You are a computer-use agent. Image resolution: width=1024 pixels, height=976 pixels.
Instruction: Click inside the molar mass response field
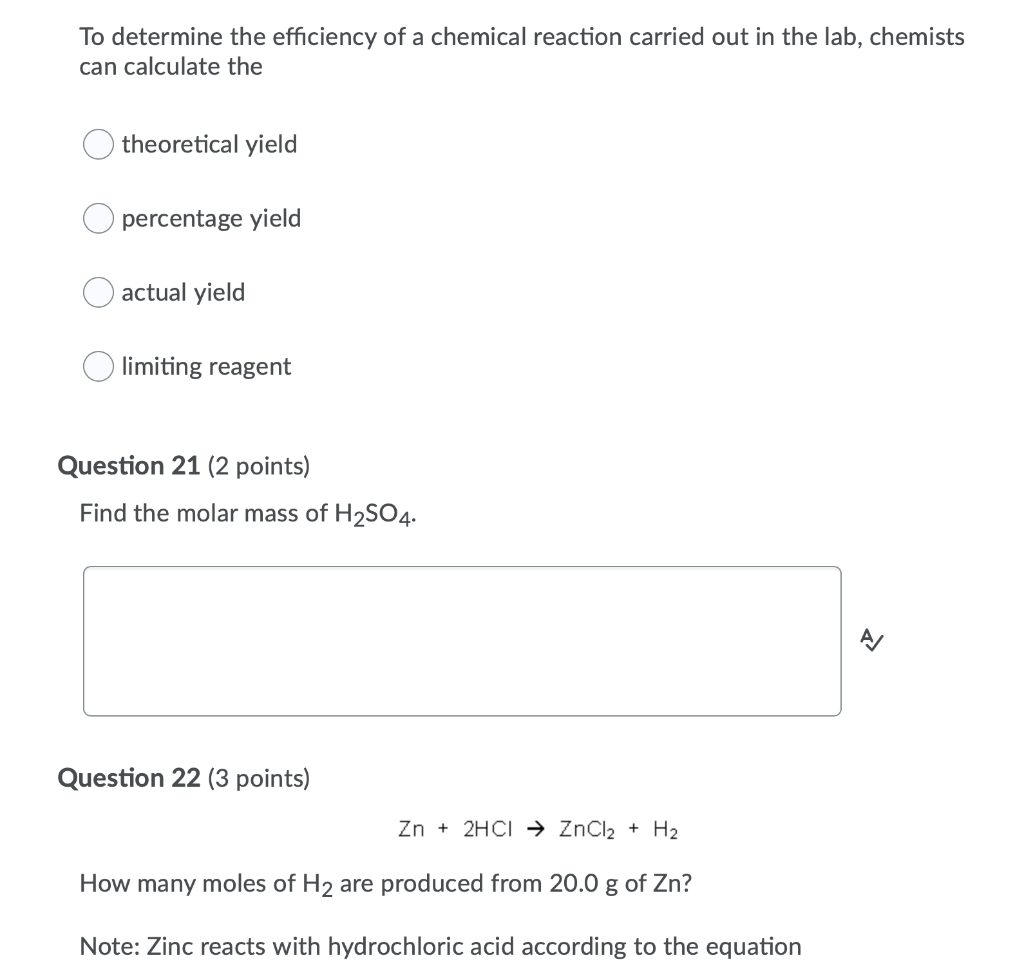tap(462, 640)
